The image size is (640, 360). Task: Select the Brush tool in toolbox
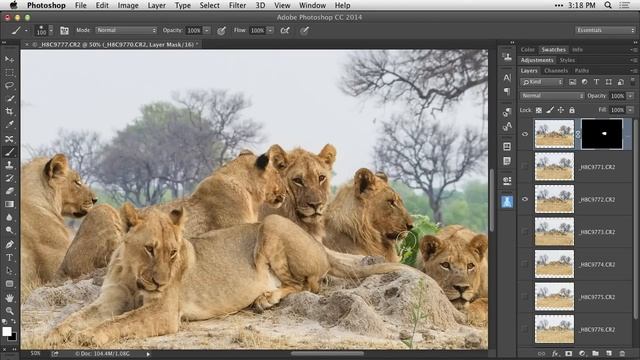9,152
